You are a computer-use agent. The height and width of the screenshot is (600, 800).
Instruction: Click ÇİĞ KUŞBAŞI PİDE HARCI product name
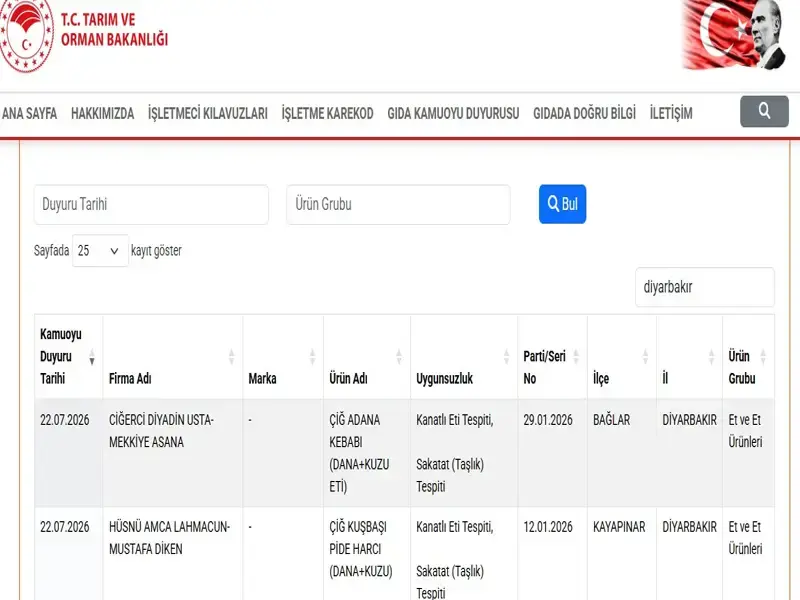pos(361,549)
